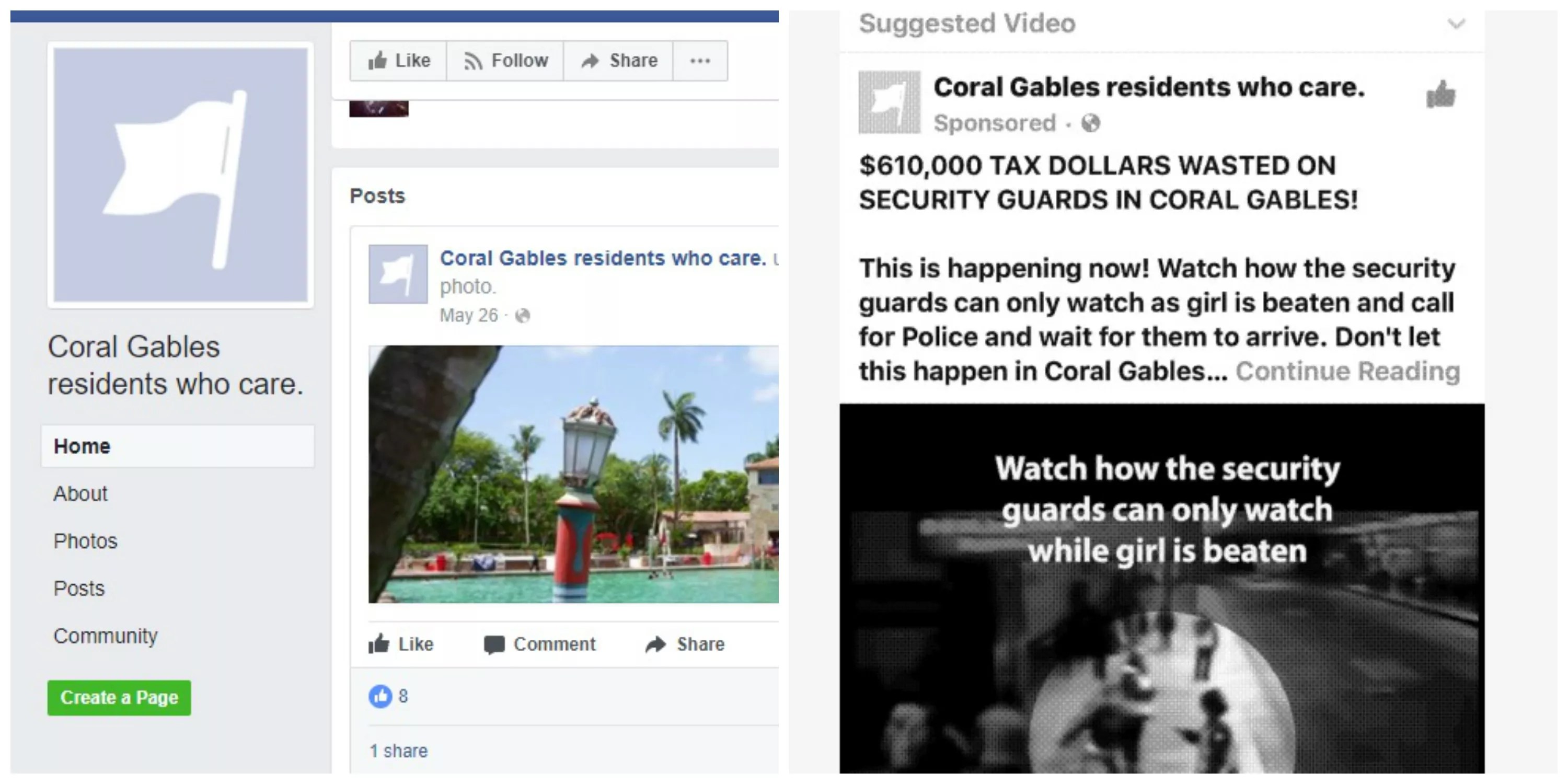Open the Venetian Pool photo in post
1568x784 pixels.
[573, 474]
